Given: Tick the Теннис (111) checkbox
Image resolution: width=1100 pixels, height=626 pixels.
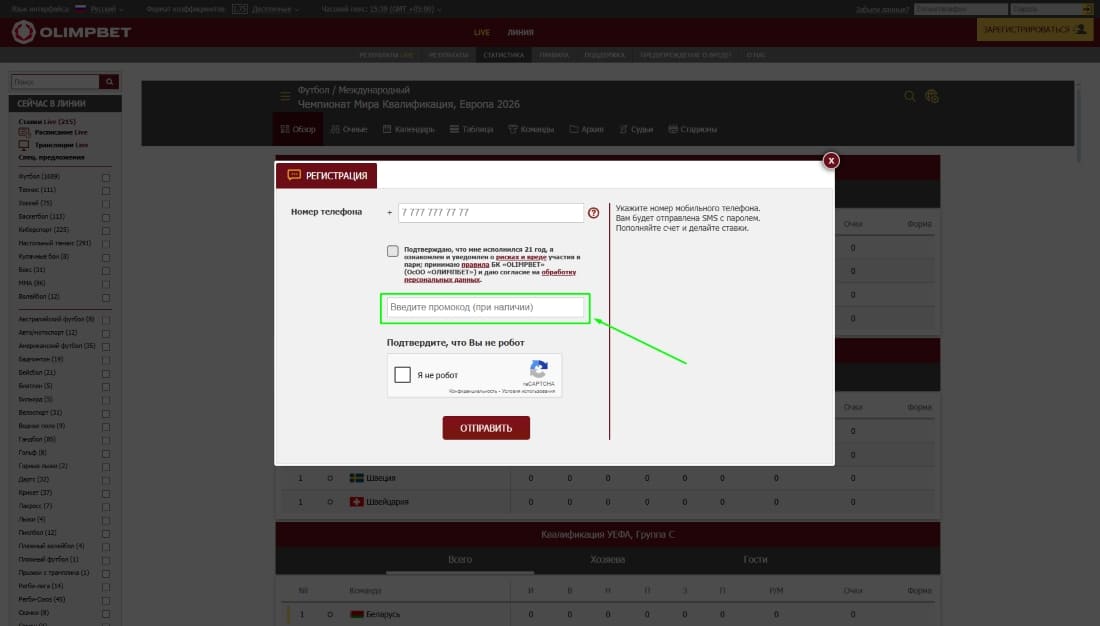Looking at the screenshot, I should pyautogui.click(x=106, y=191).
